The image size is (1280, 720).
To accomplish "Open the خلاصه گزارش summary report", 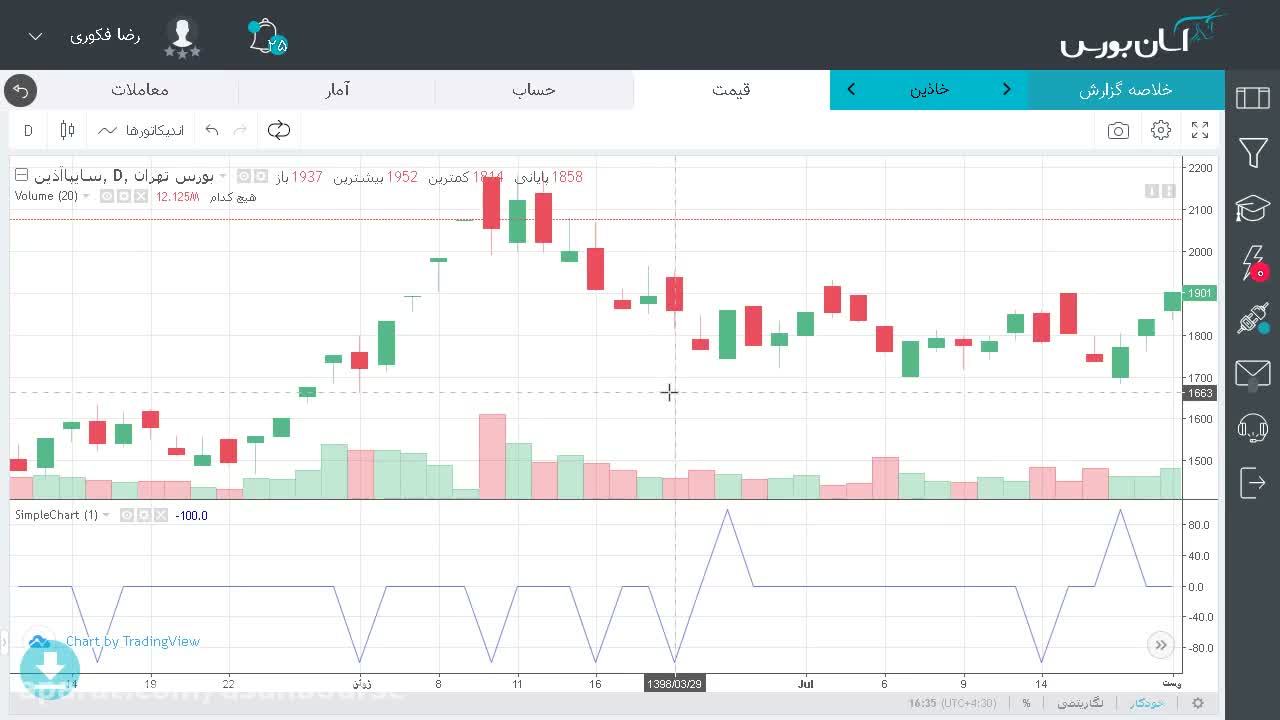I will [1126, 89].
